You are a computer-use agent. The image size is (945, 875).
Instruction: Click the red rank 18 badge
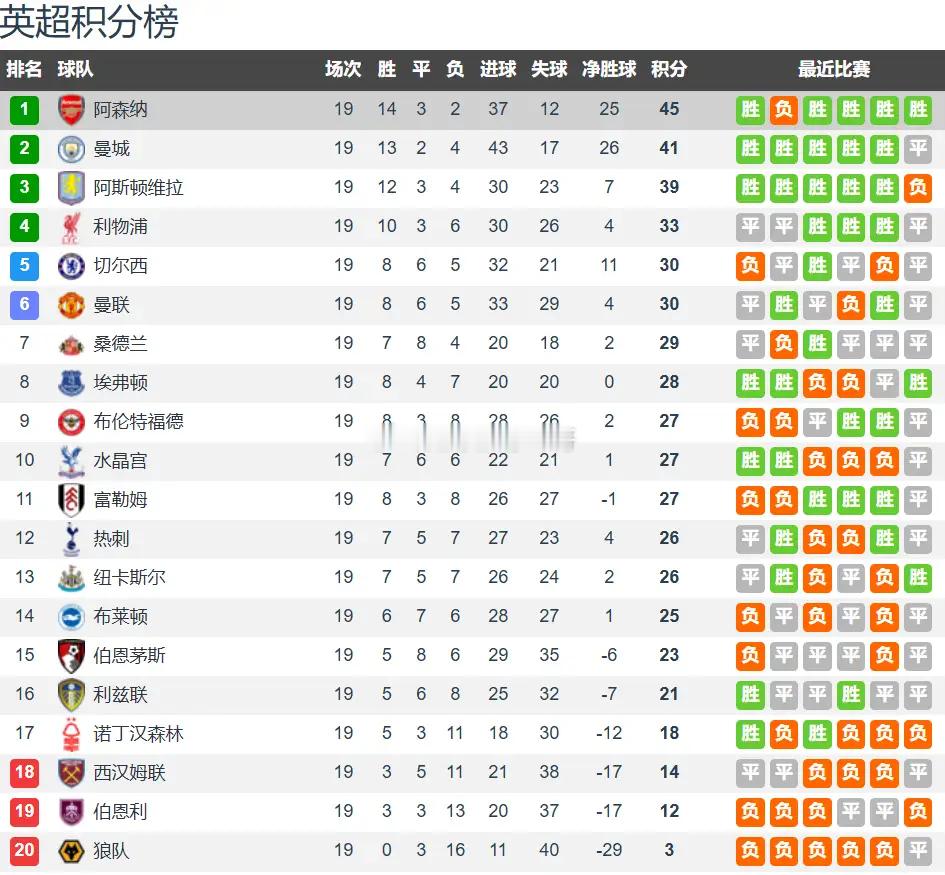pos(25,773)
